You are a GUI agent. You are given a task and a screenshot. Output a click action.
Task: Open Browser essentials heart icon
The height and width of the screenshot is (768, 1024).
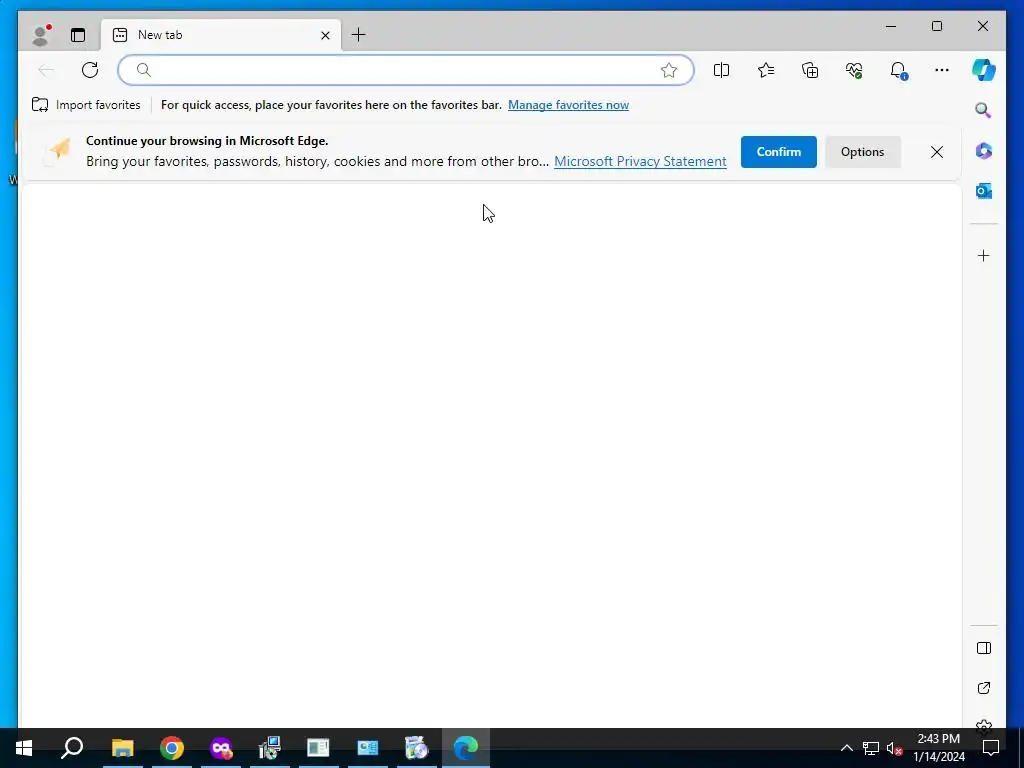(x=854, y=70)
